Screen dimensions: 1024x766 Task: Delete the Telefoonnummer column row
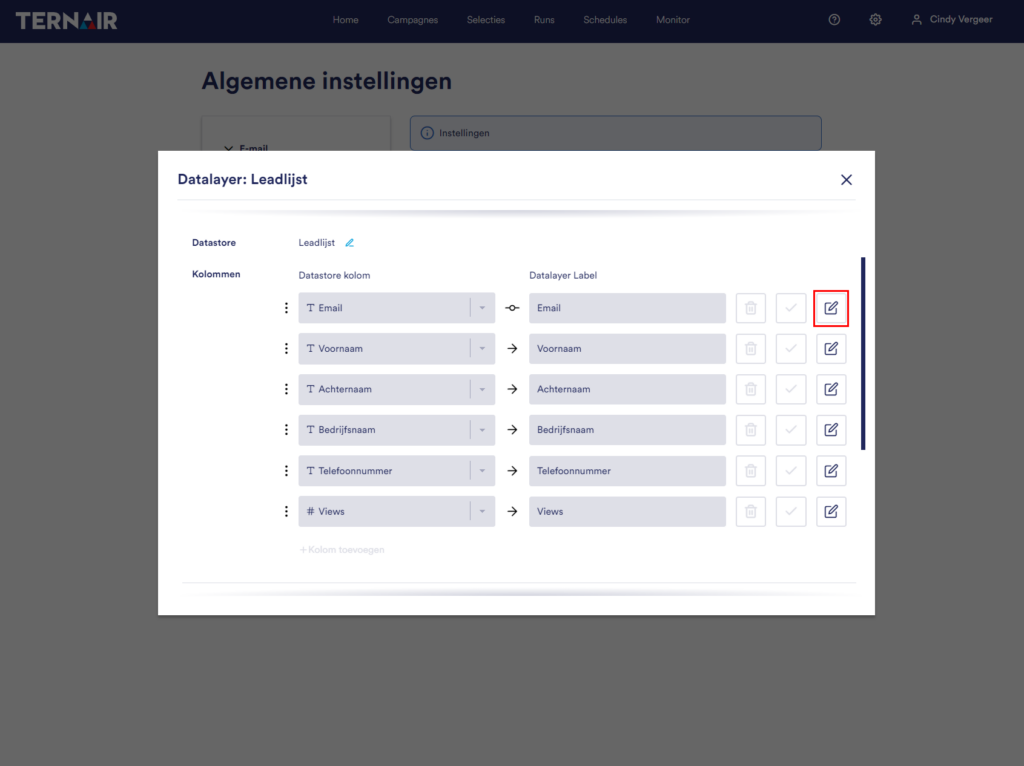tap(750, 471)
